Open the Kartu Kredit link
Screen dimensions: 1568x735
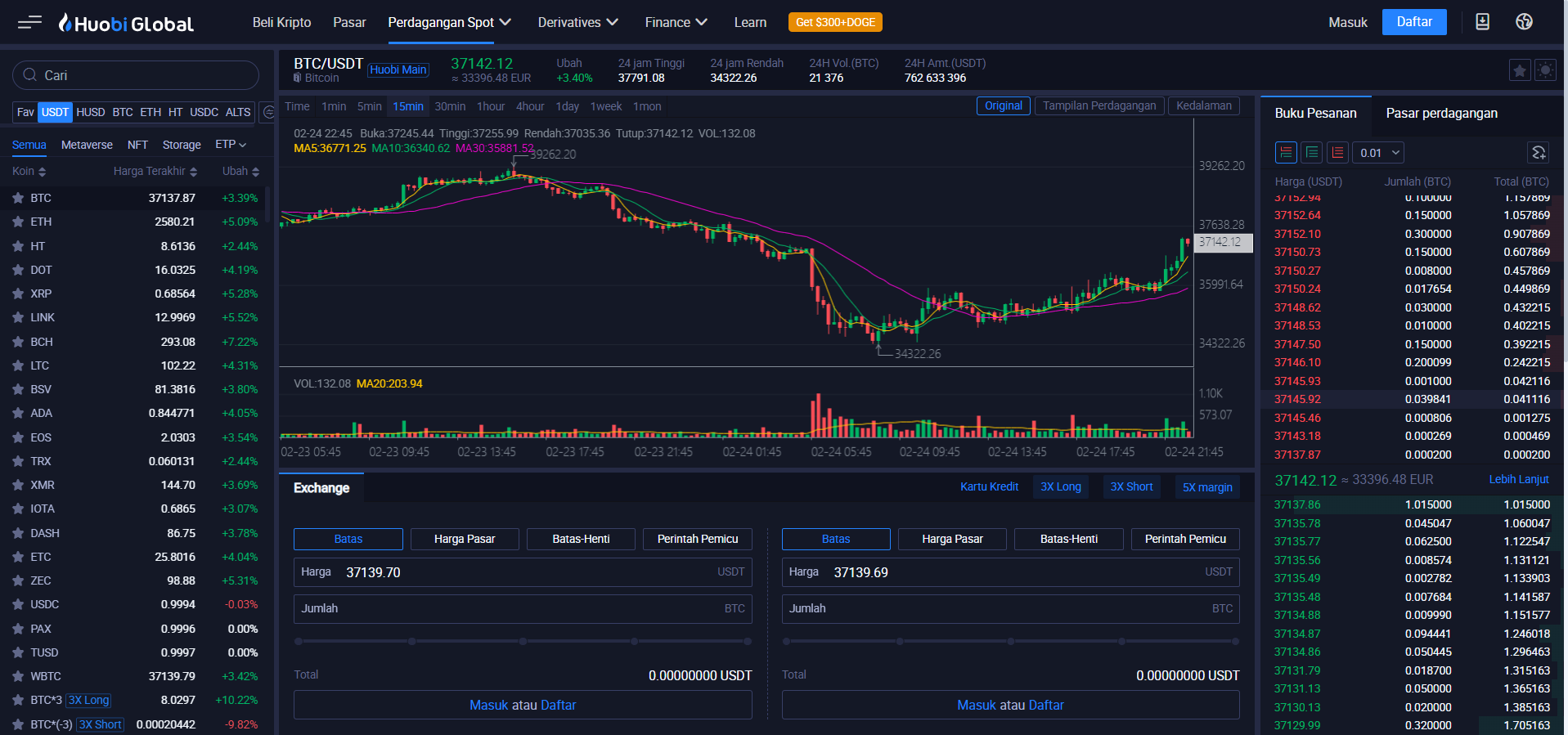pos(989,486)
